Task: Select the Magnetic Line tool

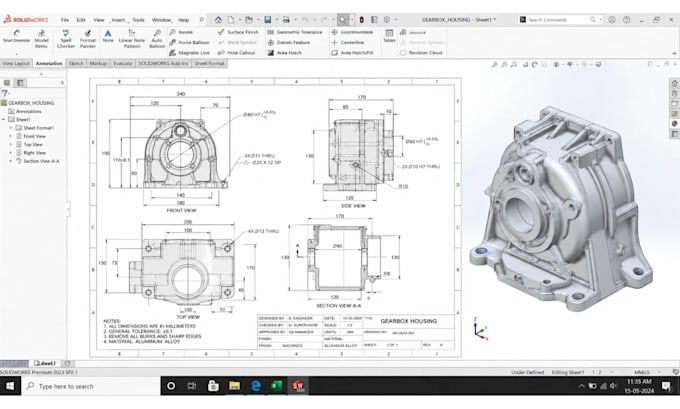Action: (x=190, y=52)
